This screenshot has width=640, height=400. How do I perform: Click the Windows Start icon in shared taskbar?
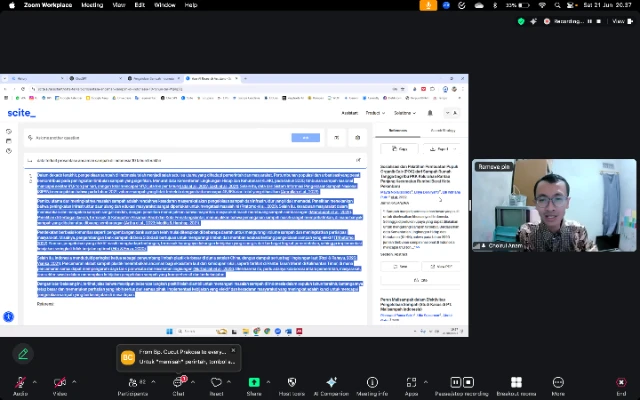point(169,331)
